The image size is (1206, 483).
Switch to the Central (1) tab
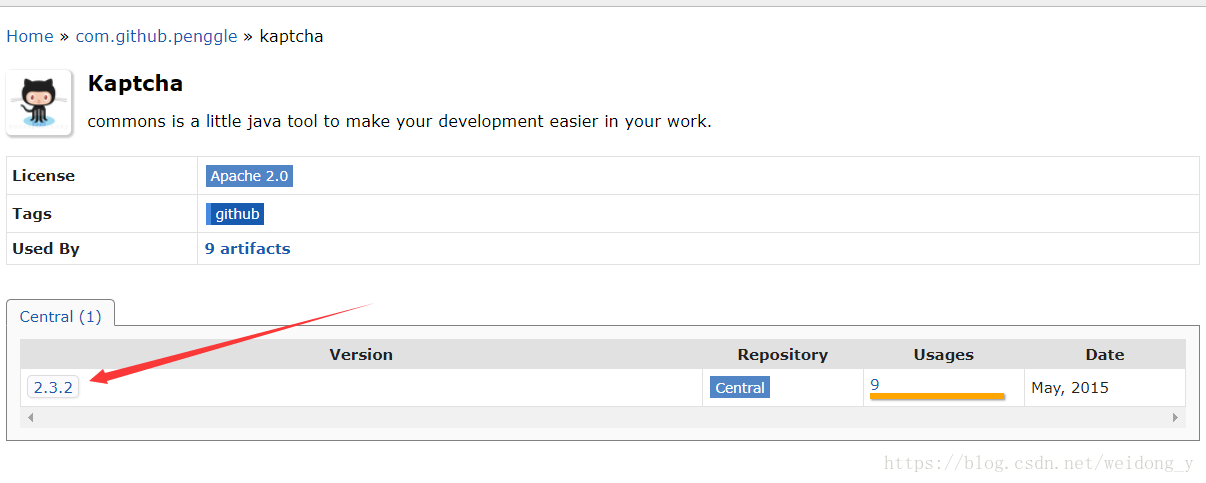[61, 317]
